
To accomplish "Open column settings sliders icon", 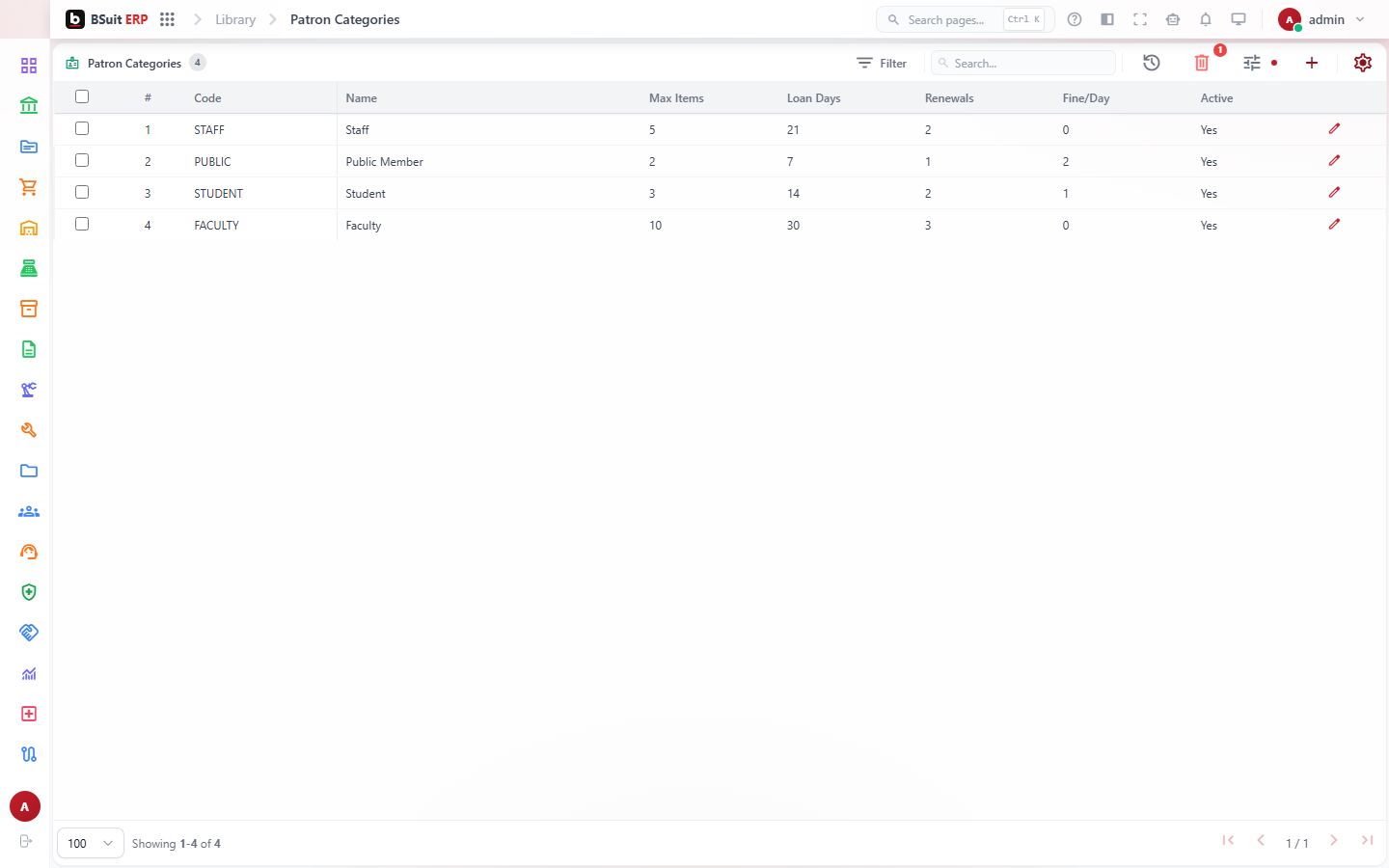I will click(1252, 63).
